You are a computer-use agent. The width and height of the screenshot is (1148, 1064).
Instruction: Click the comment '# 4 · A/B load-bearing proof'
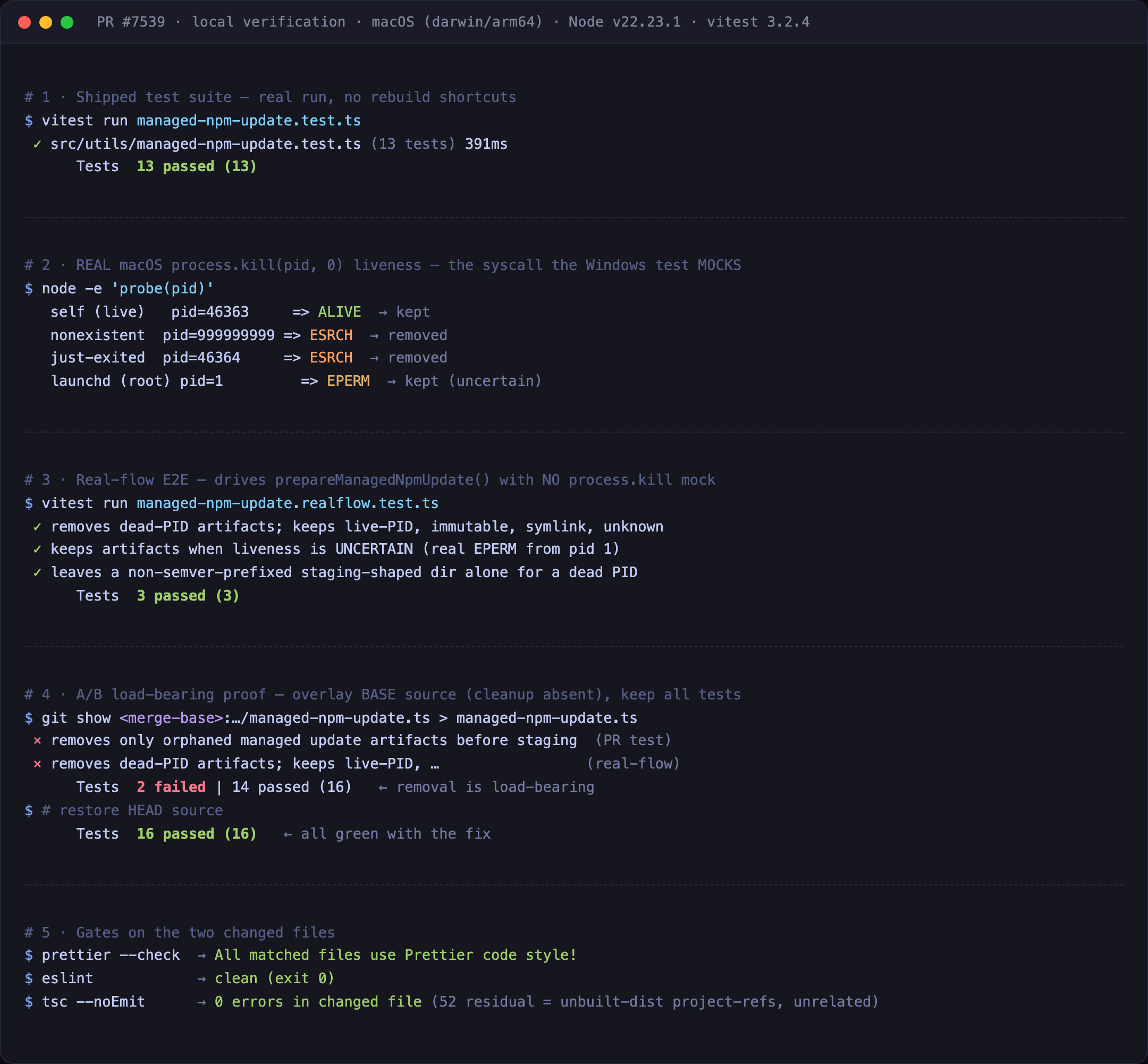382,694
